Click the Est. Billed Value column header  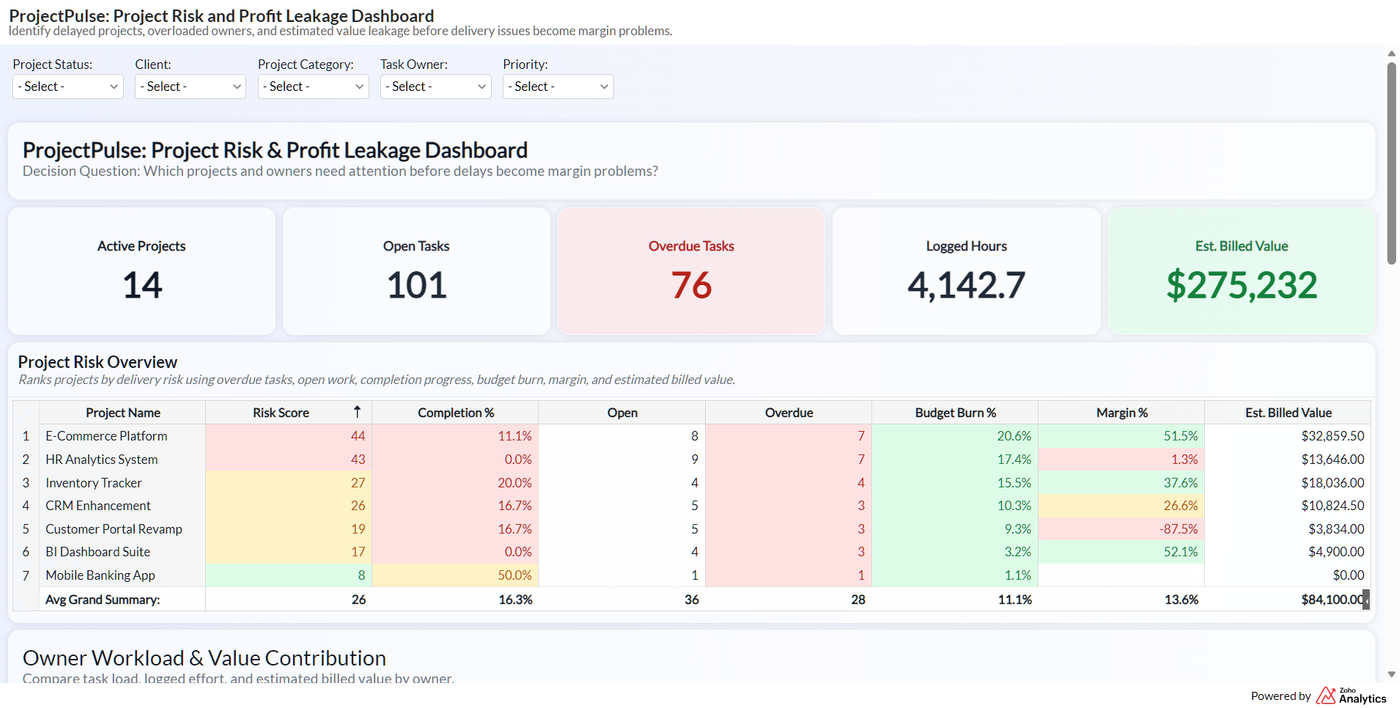[1288, 412]
